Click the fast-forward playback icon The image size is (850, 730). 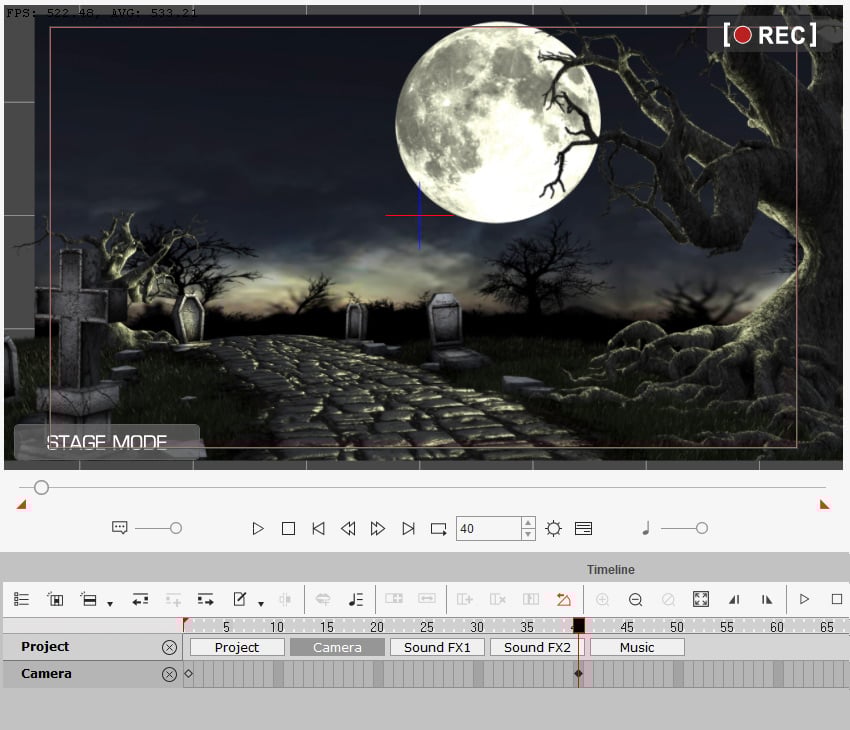pos(378,528)
